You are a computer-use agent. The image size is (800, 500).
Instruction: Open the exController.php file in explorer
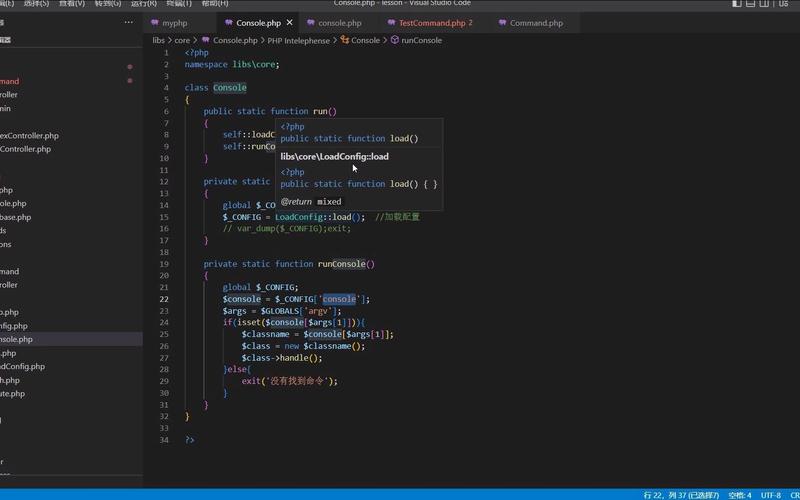tap(30, 136)
